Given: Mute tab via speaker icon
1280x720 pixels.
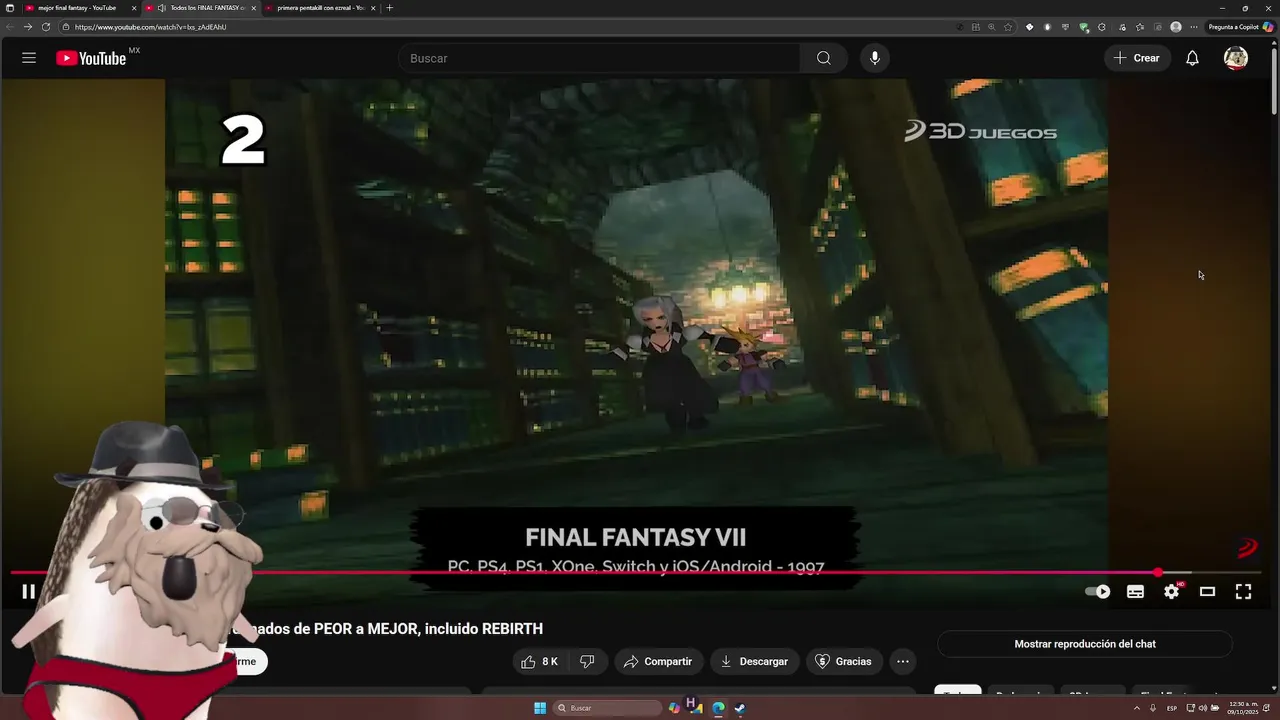Looking at the screenshot, I should point(162,8).
